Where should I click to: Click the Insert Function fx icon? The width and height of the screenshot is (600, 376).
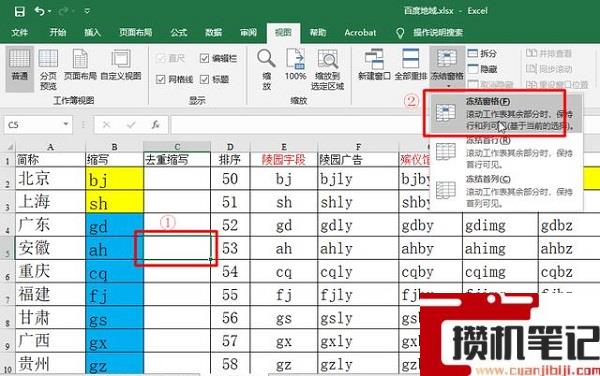tap(155, 125)
